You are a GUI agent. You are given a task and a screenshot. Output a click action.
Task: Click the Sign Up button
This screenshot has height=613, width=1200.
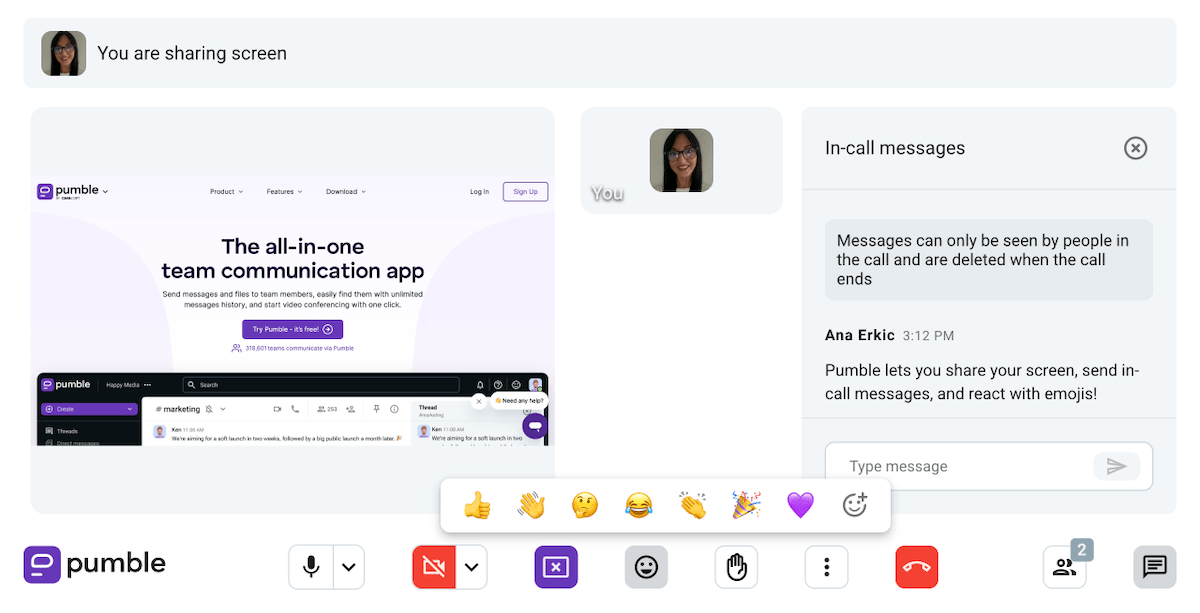click(525, 191)
